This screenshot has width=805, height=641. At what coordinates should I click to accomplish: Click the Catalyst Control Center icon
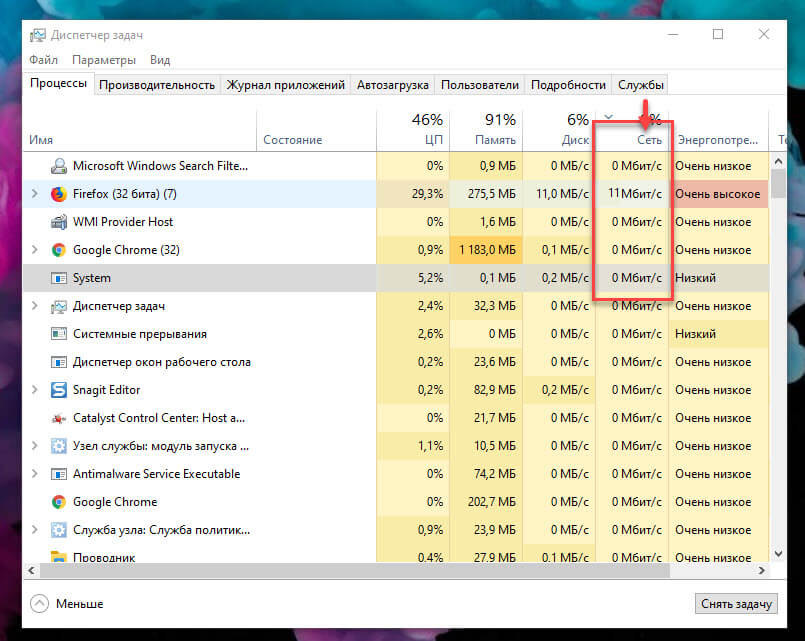tap(59, 418)
